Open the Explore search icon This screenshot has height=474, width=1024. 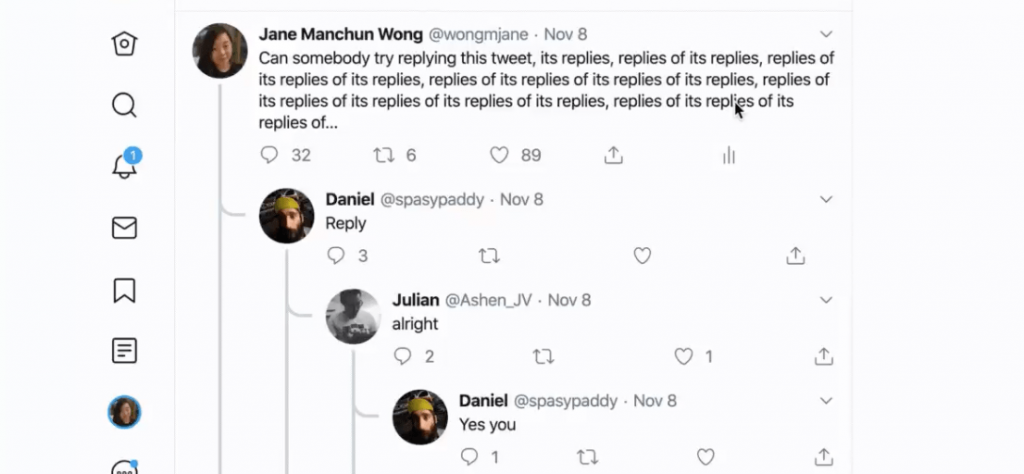pos(124,105)
